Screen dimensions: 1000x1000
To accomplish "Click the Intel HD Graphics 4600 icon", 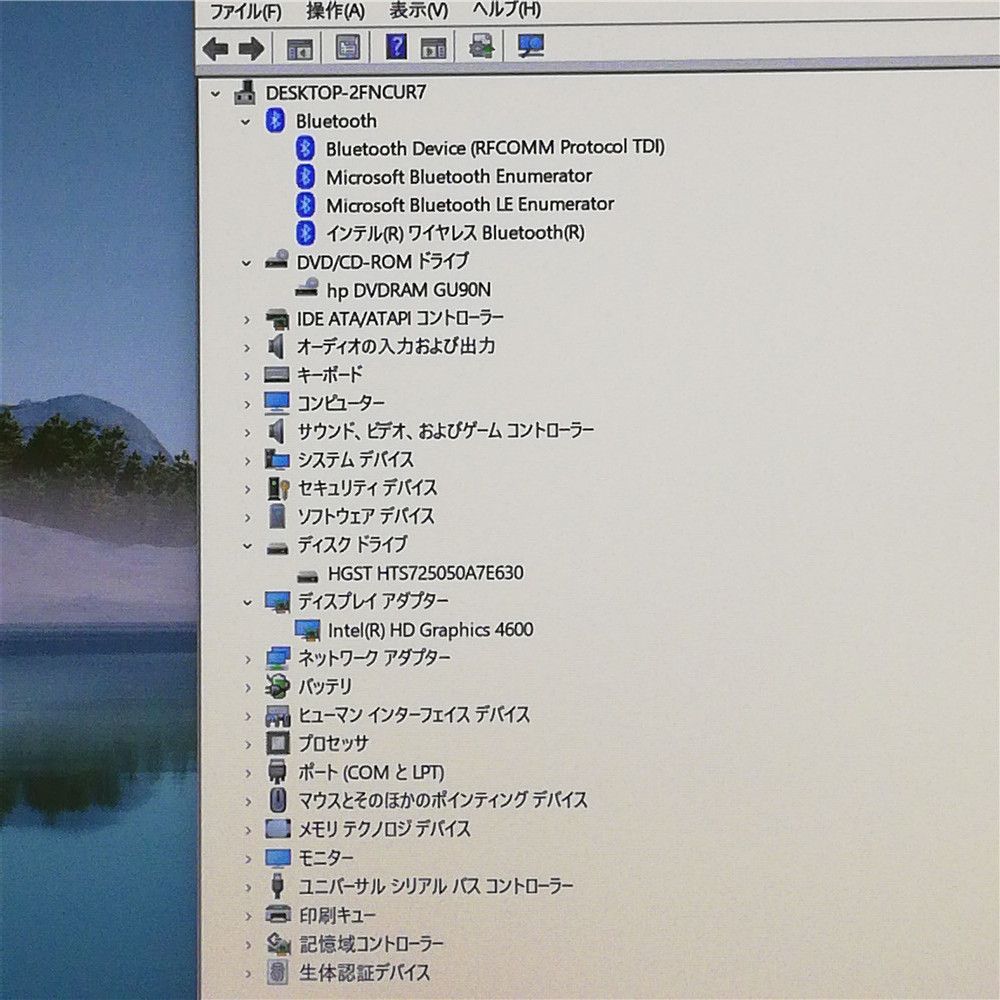I will tap(307, 630).
